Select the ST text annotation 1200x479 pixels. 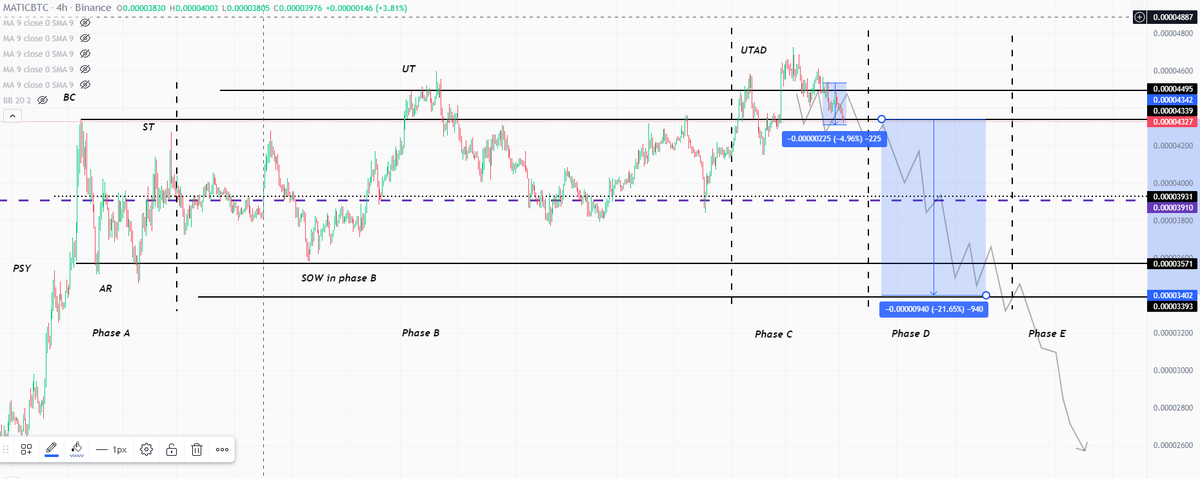(x=148, y=128)
